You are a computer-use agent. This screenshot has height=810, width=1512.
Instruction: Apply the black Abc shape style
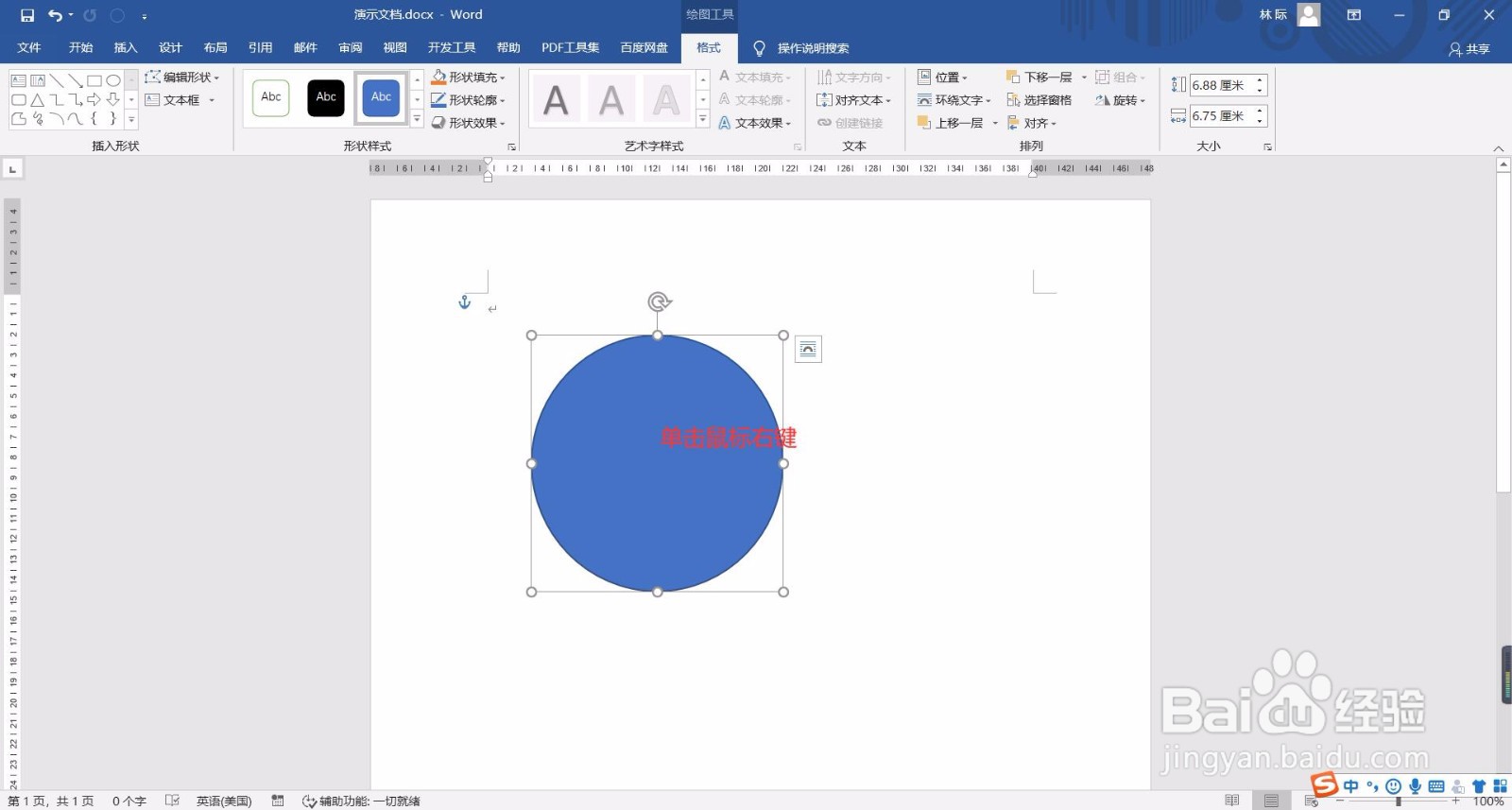click(326, 97)
